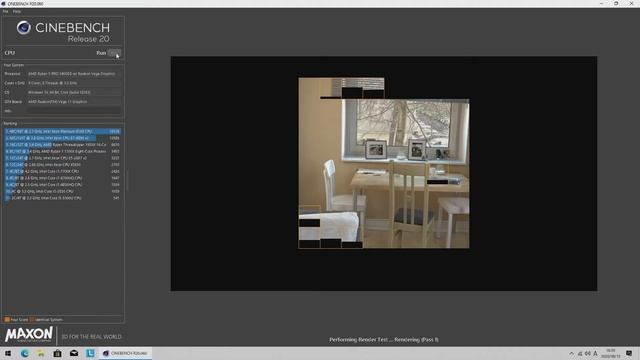Select ranking row Intel Xeon CPU X5650

(x=62, y=164)
